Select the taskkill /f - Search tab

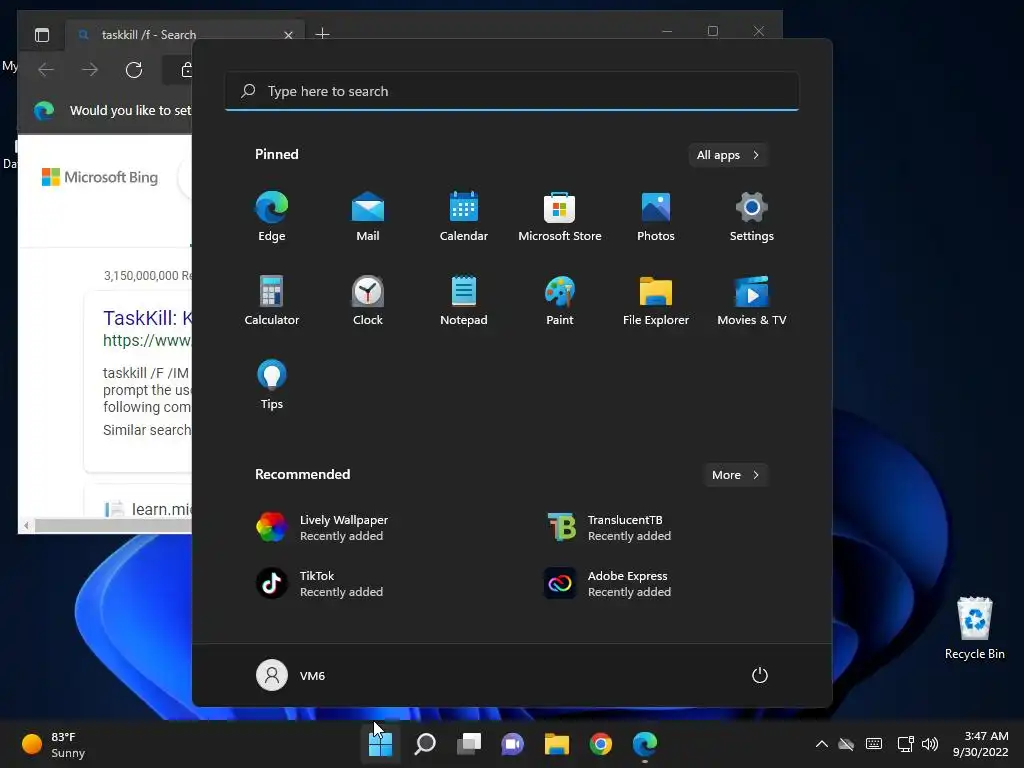pyautogui.click(x=184, y=35)
